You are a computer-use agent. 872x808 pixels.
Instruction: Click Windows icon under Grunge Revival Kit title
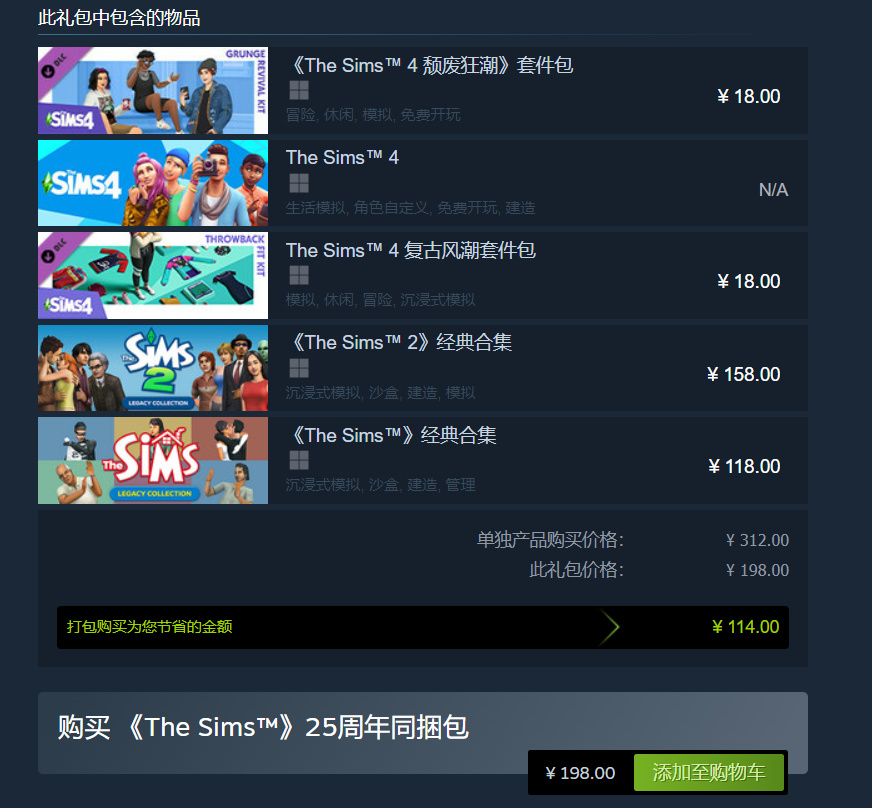[299, 90]
